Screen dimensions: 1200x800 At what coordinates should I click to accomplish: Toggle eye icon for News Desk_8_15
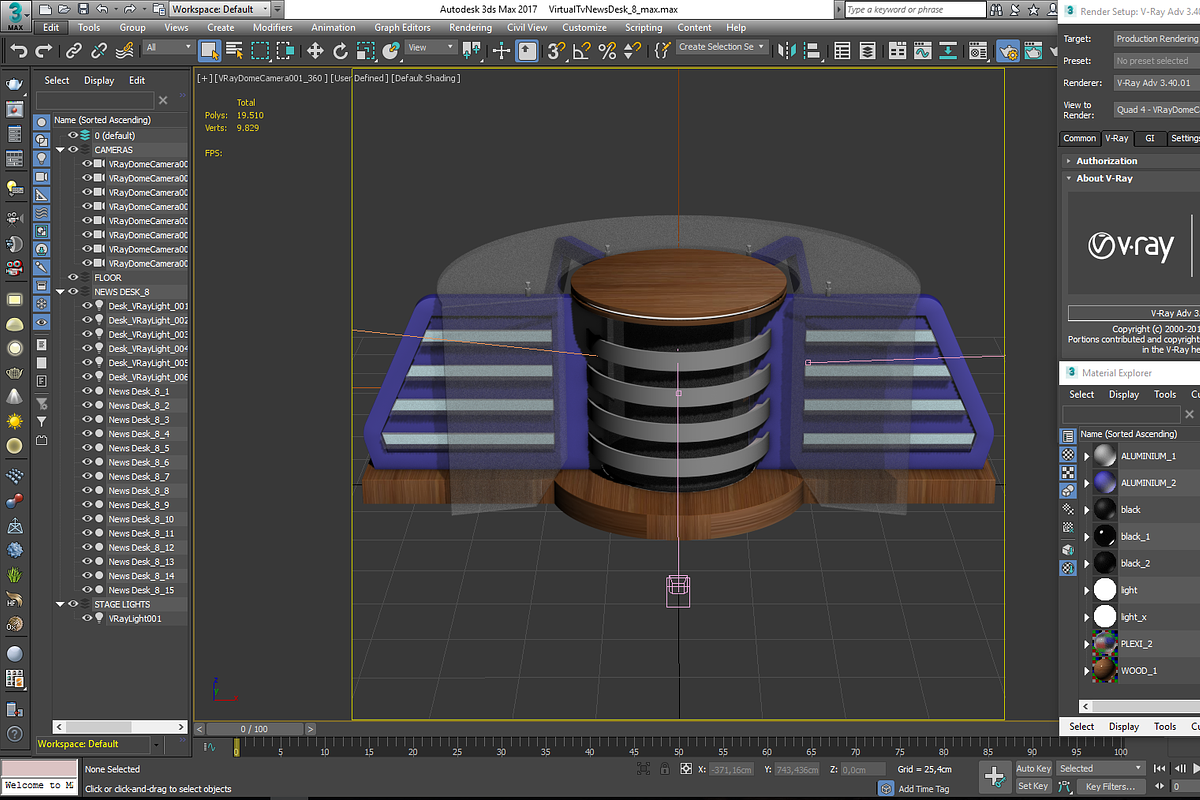(87, 590)
